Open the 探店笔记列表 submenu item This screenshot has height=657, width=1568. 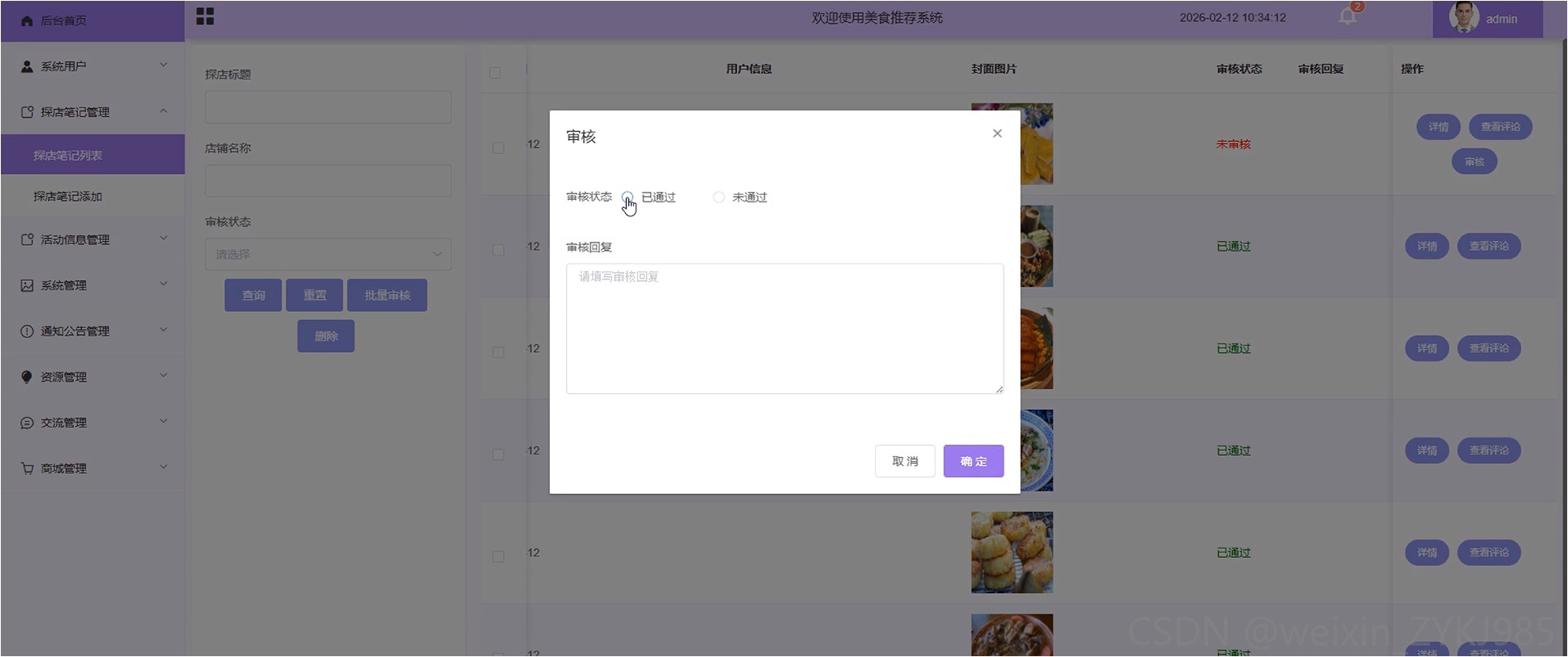(93, 155)
